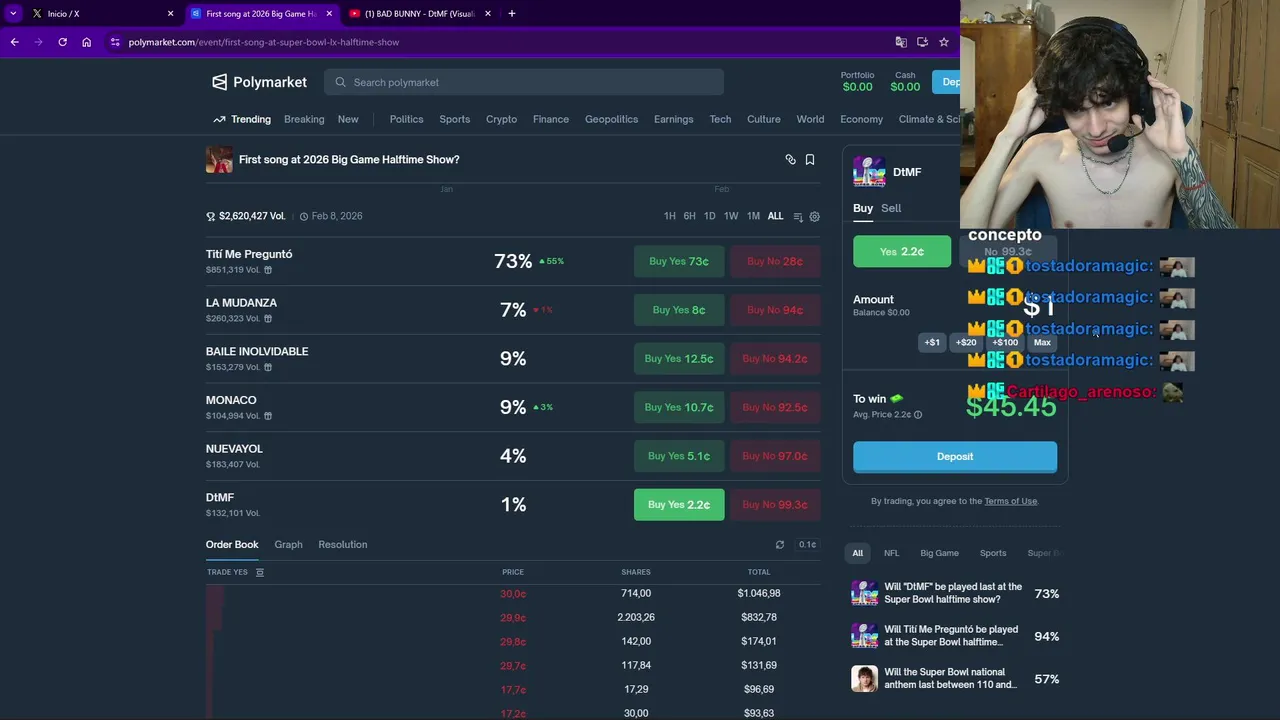The image size is (1280, 720).
Task: Click the blue Deposit button in trade panel
Action: tap(955, 457)
